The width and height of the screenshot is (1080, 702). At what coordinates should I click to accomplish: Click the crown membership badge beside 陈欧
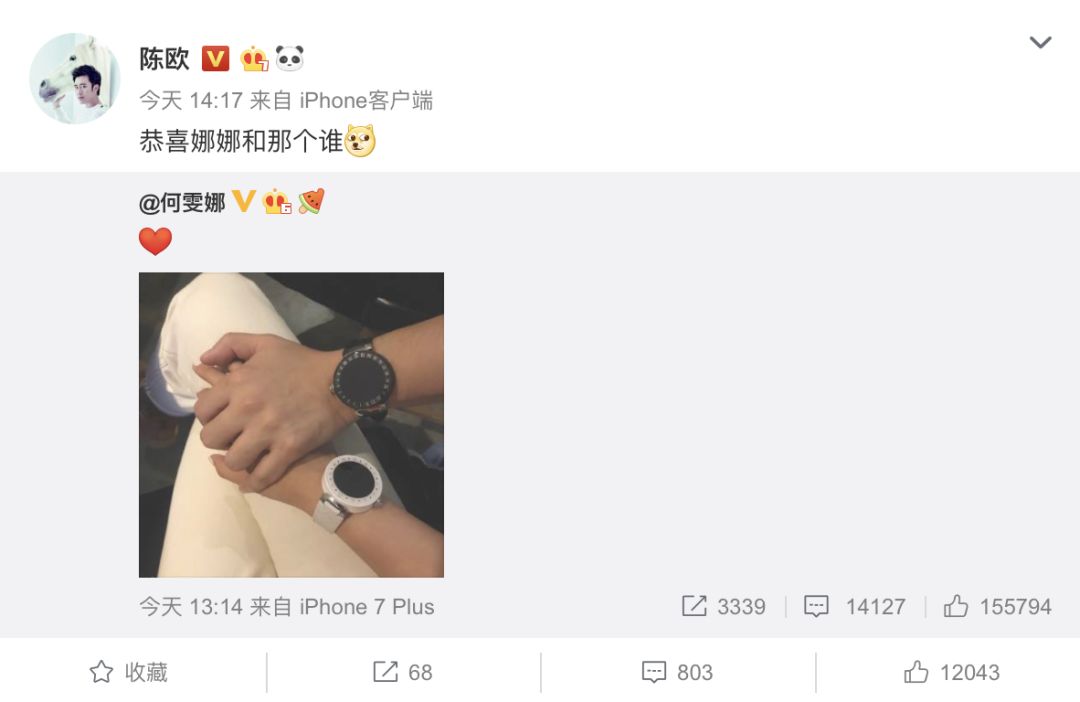(254, 59)
